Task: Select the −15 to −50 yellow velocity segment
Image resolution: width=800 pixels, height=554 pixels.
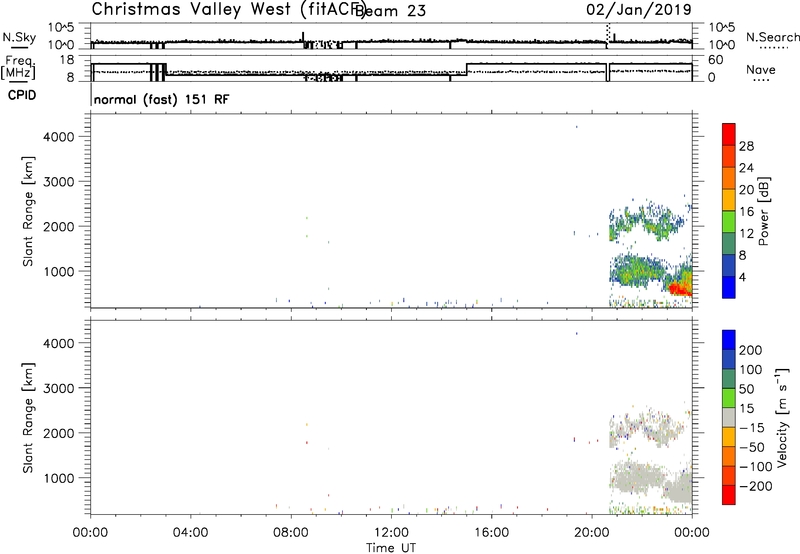Action: [729, 437]
